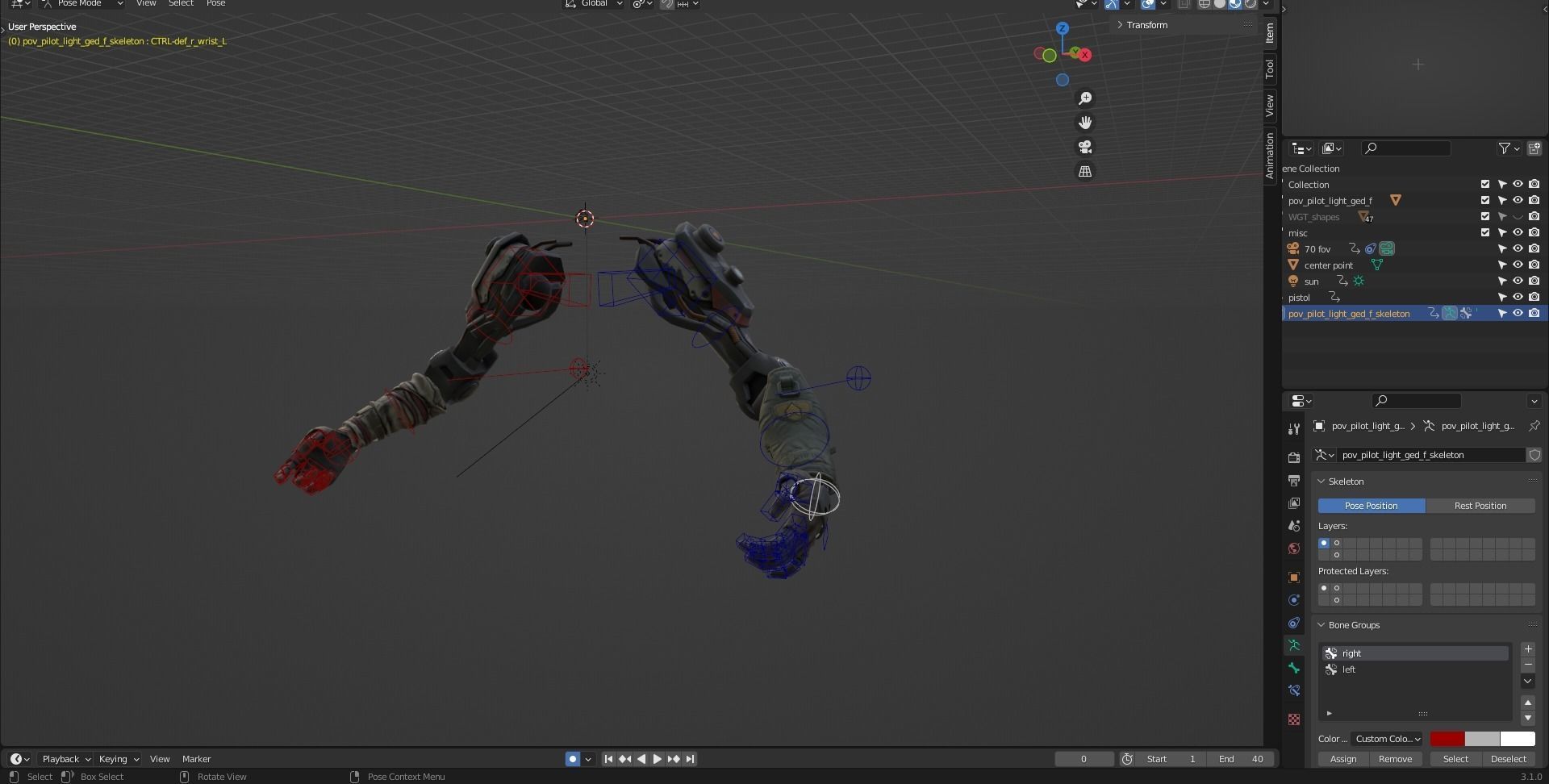Uncheck the Collection exclude checkbox
The image size is (1549, 784).
[1485, 184]
